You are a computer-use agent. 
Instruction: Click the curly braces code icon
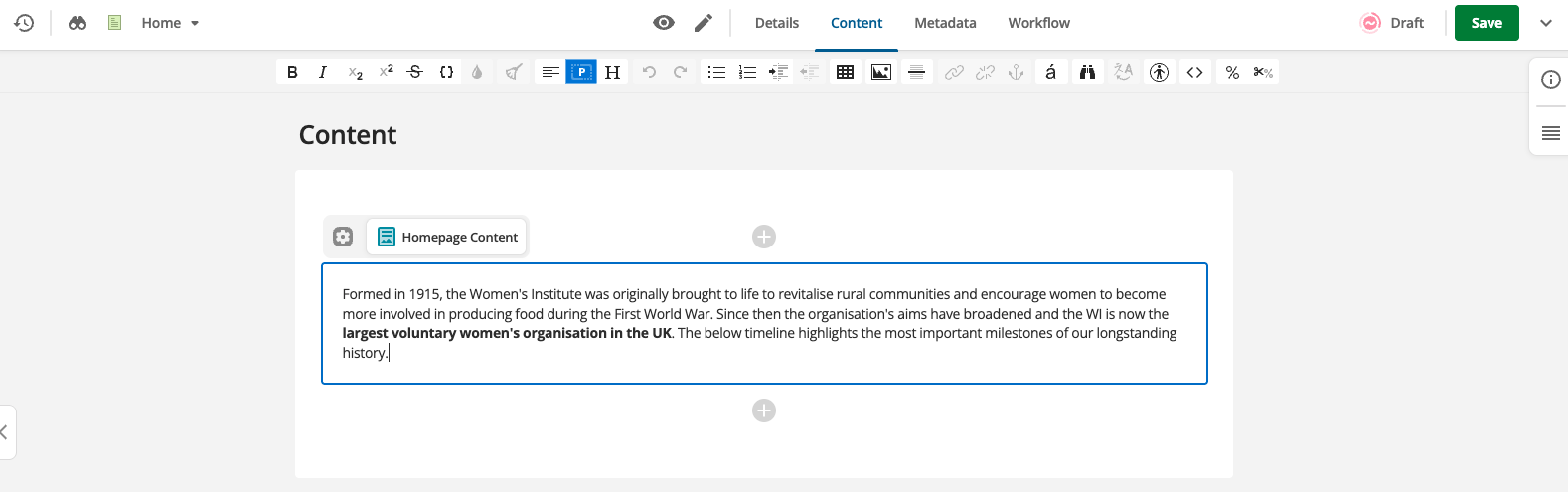click(x=446, y=72)
